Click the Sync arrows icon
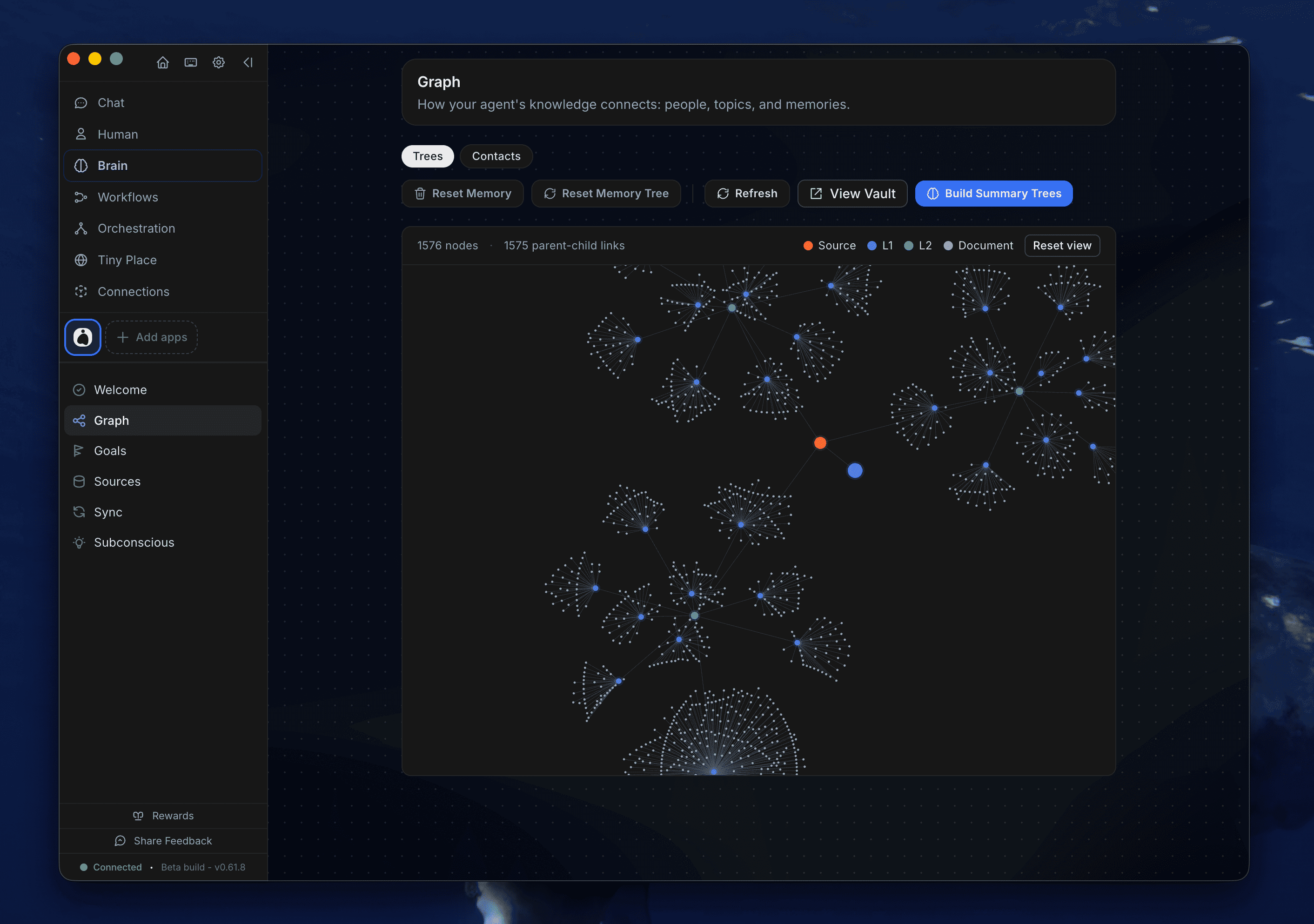Image resolution: width=1314 pixels, height=924 pixels. click(79, 513)
